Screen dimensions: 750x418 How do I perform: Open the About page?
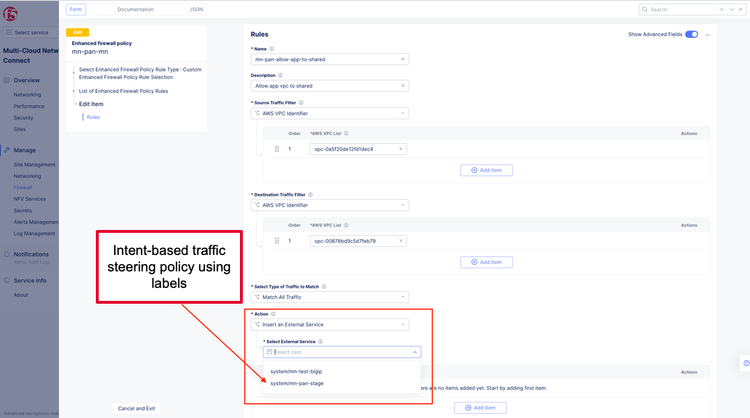[21, 295]
